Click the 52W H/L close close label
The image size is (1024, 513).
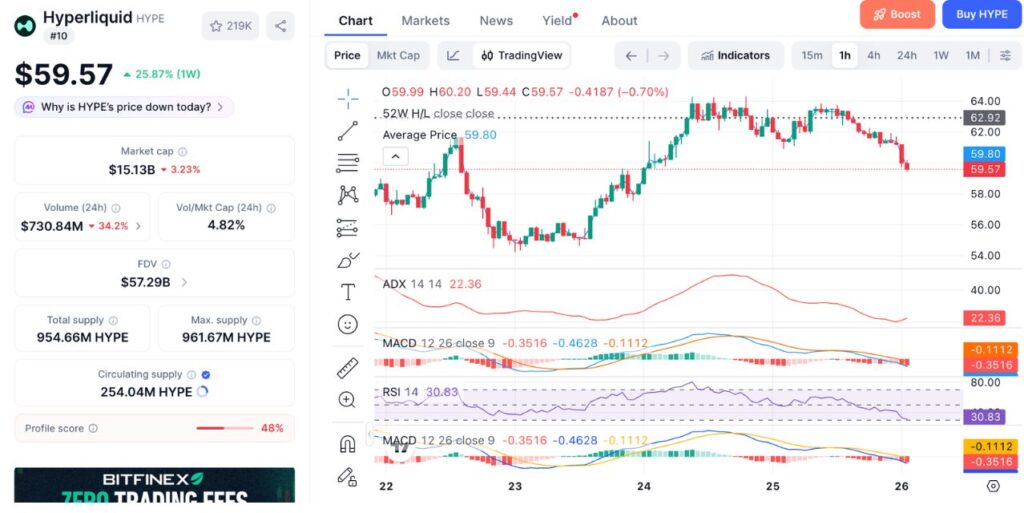[438, 114]
